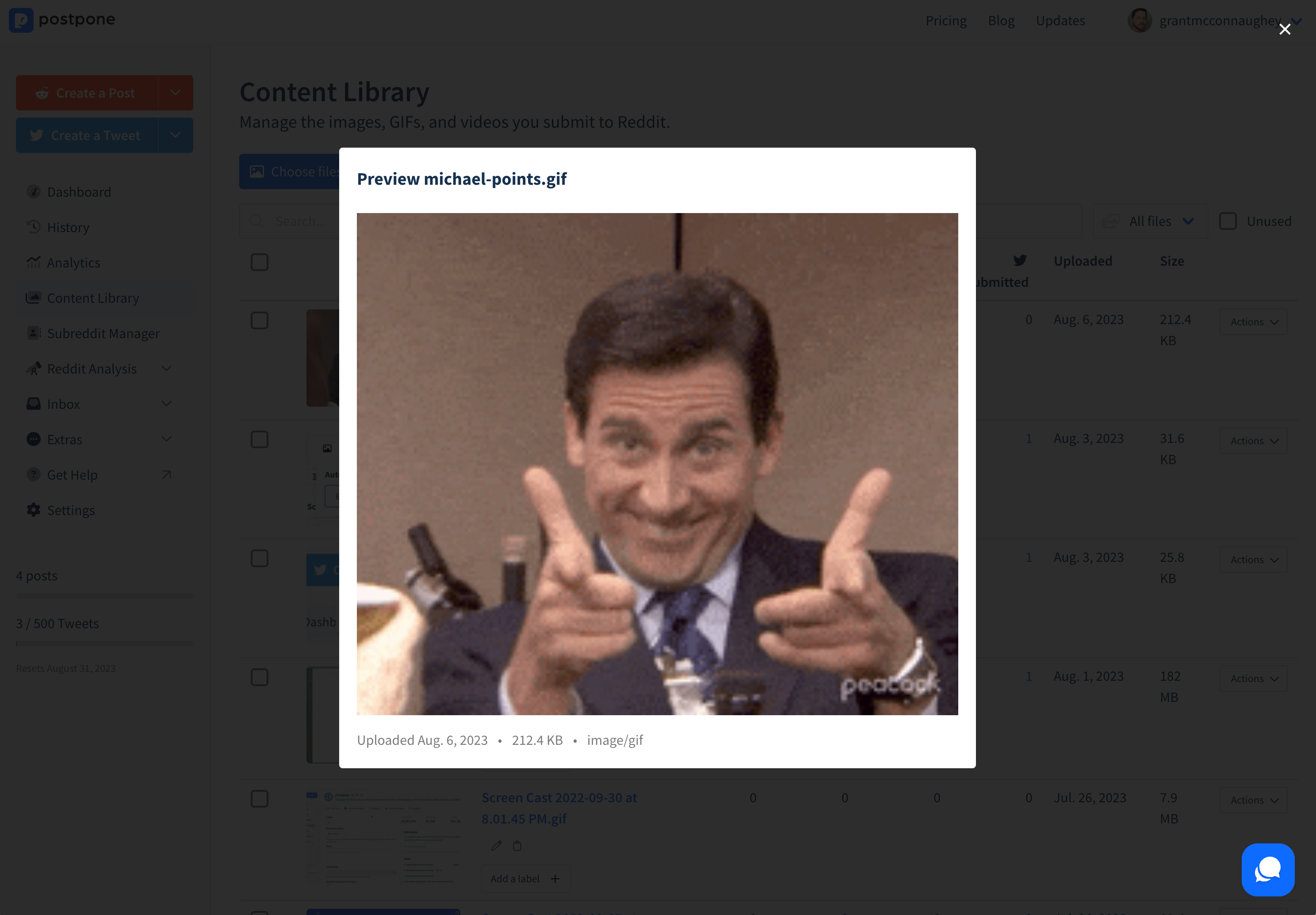Go to History in sidebar

coord(104,228)
